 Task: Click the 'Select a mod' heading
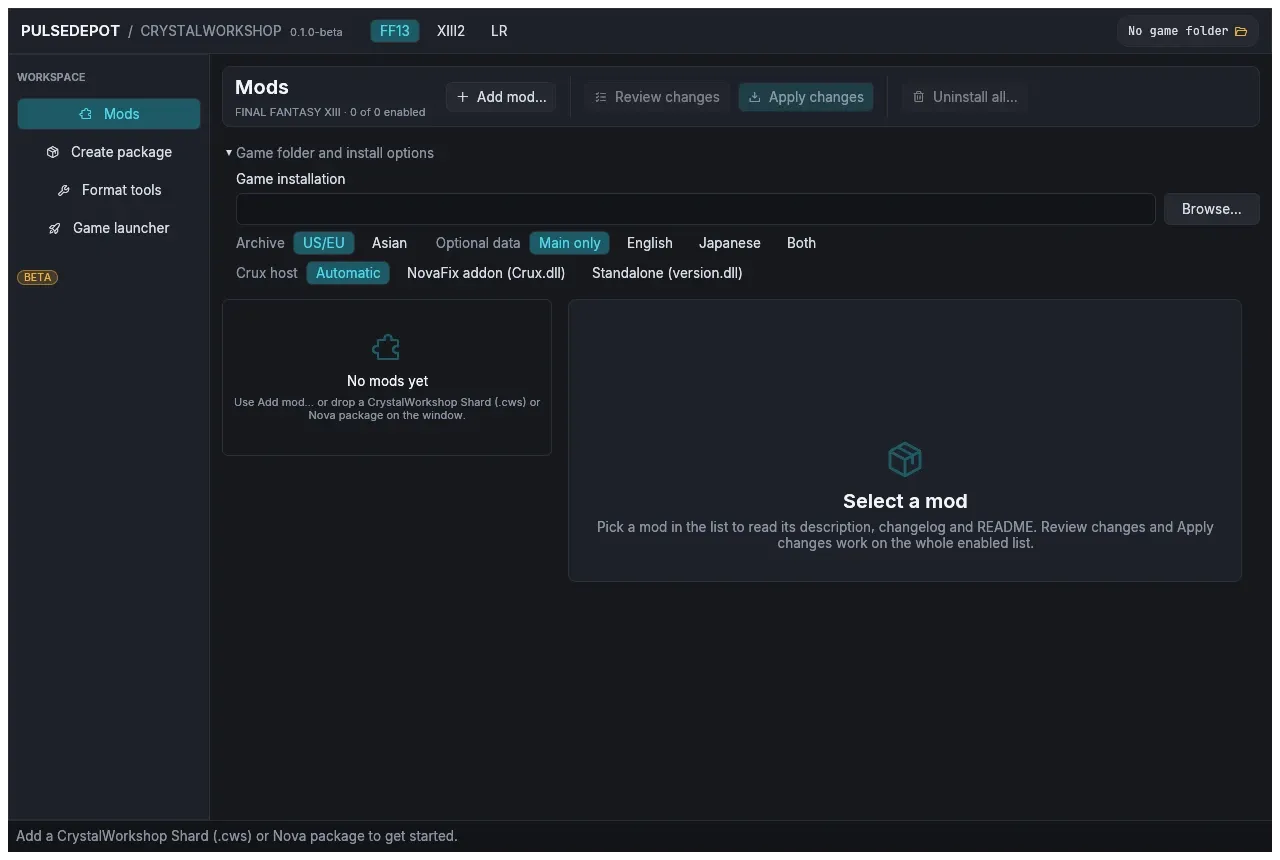coord(905,501)
